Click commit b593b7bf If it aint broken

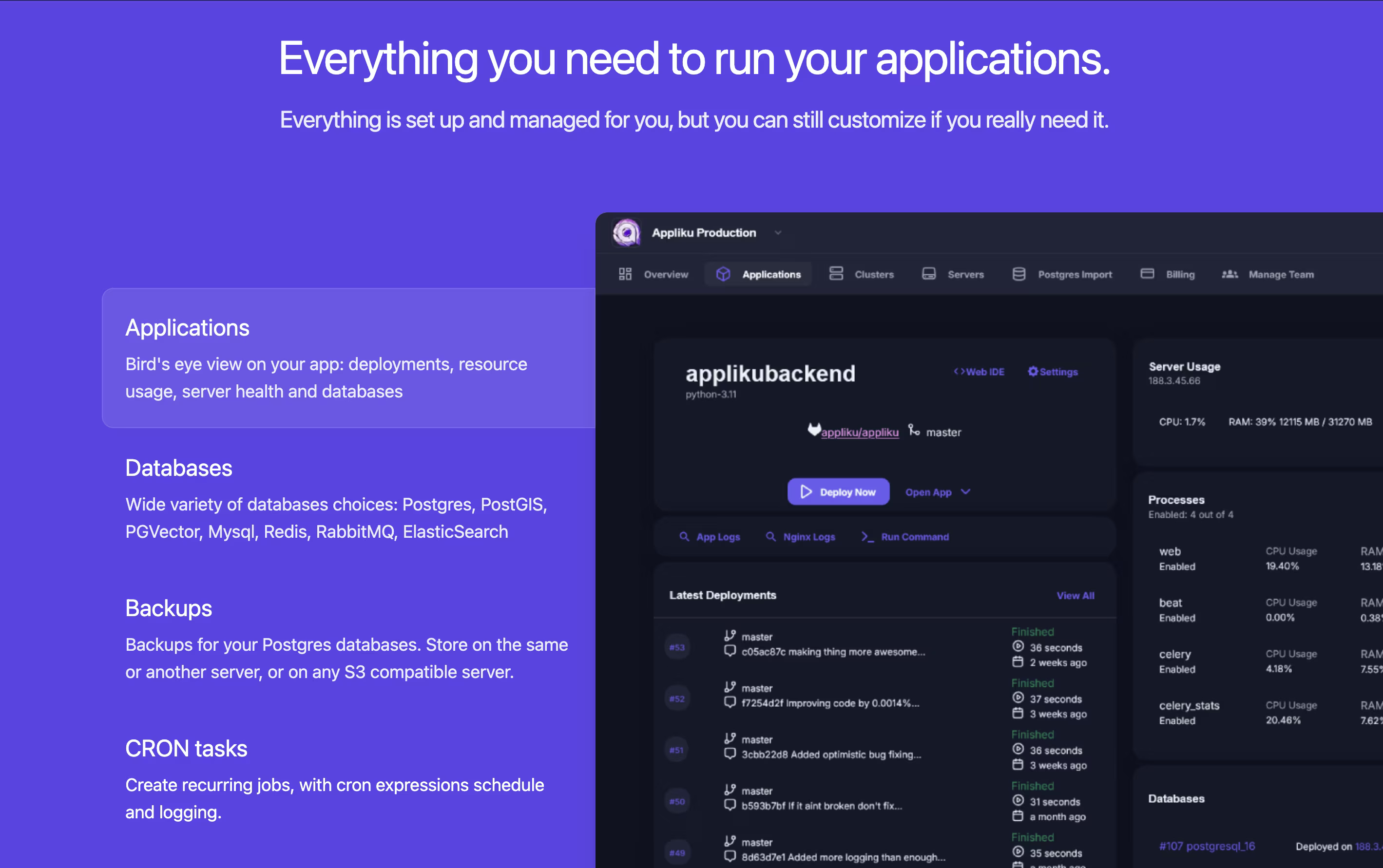pos(822,806)
